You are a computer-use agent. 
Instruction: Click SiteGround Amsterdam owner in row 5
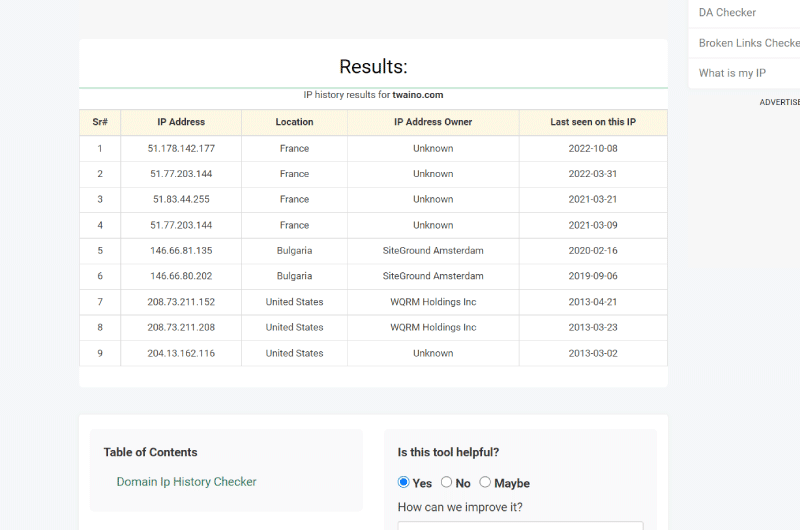click(x=433, y=250)
